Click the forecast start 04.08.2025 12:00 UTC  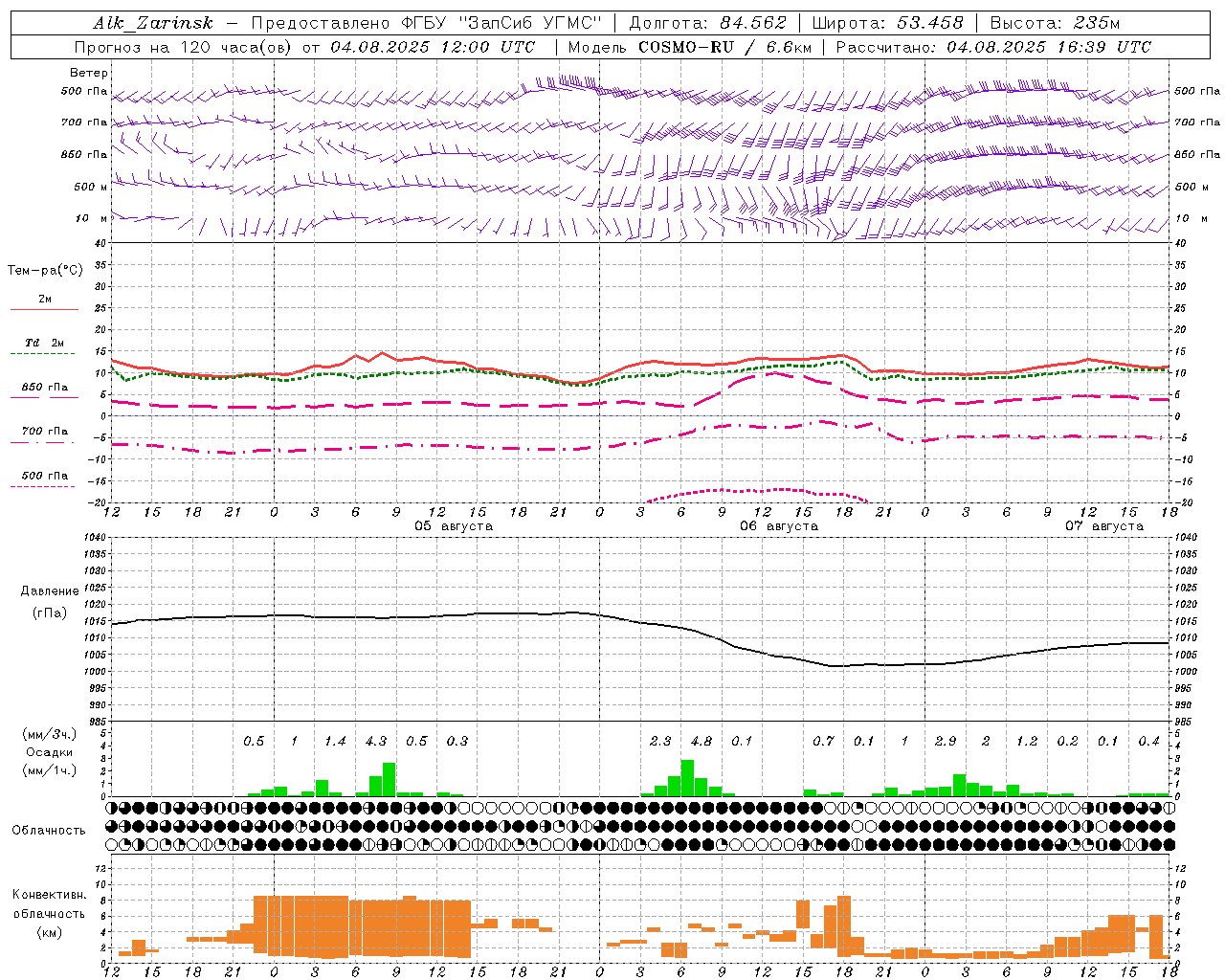click(x=433, y=47)
